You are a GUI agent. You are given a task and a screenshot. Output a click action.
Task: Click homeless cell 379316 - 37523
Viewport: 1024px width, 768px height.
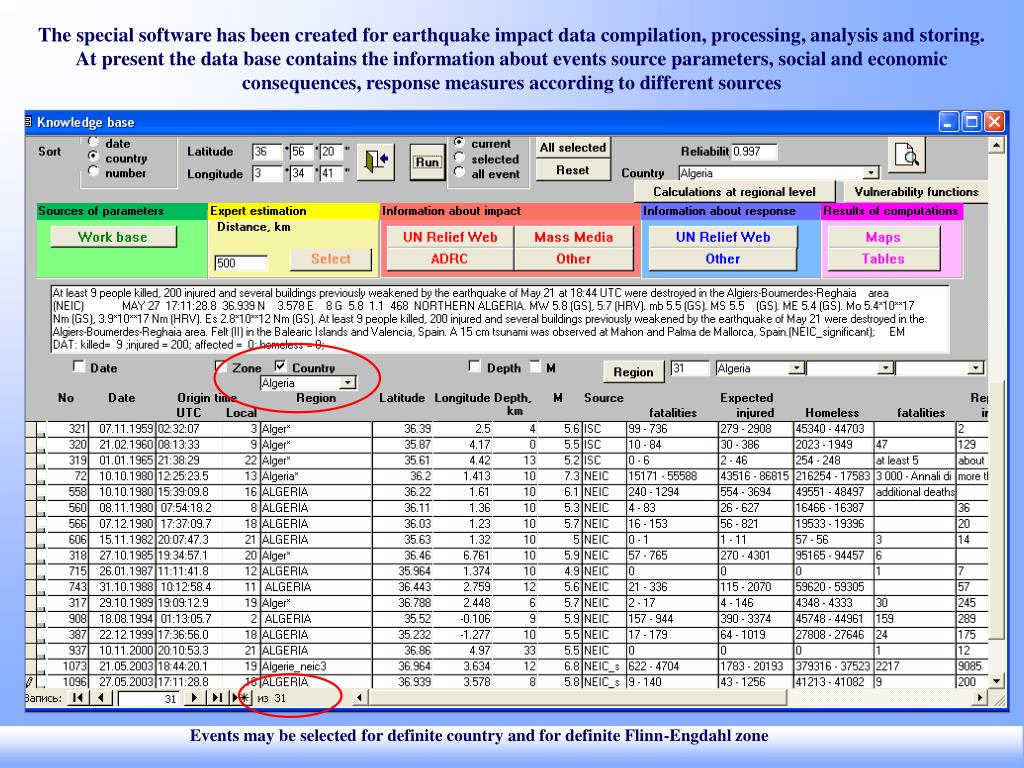[x=833, y=666]
